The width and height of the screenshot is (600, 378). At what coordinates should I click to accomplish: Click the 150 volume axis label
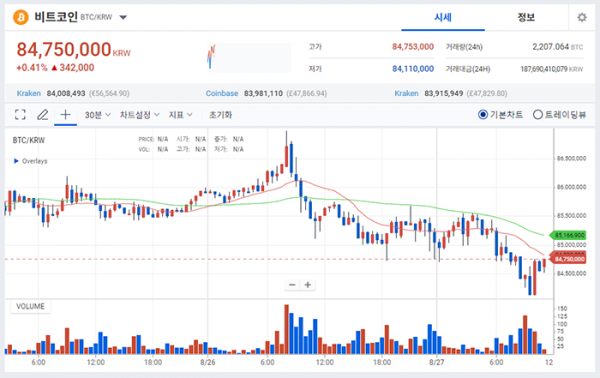click(x=562, y=309)
